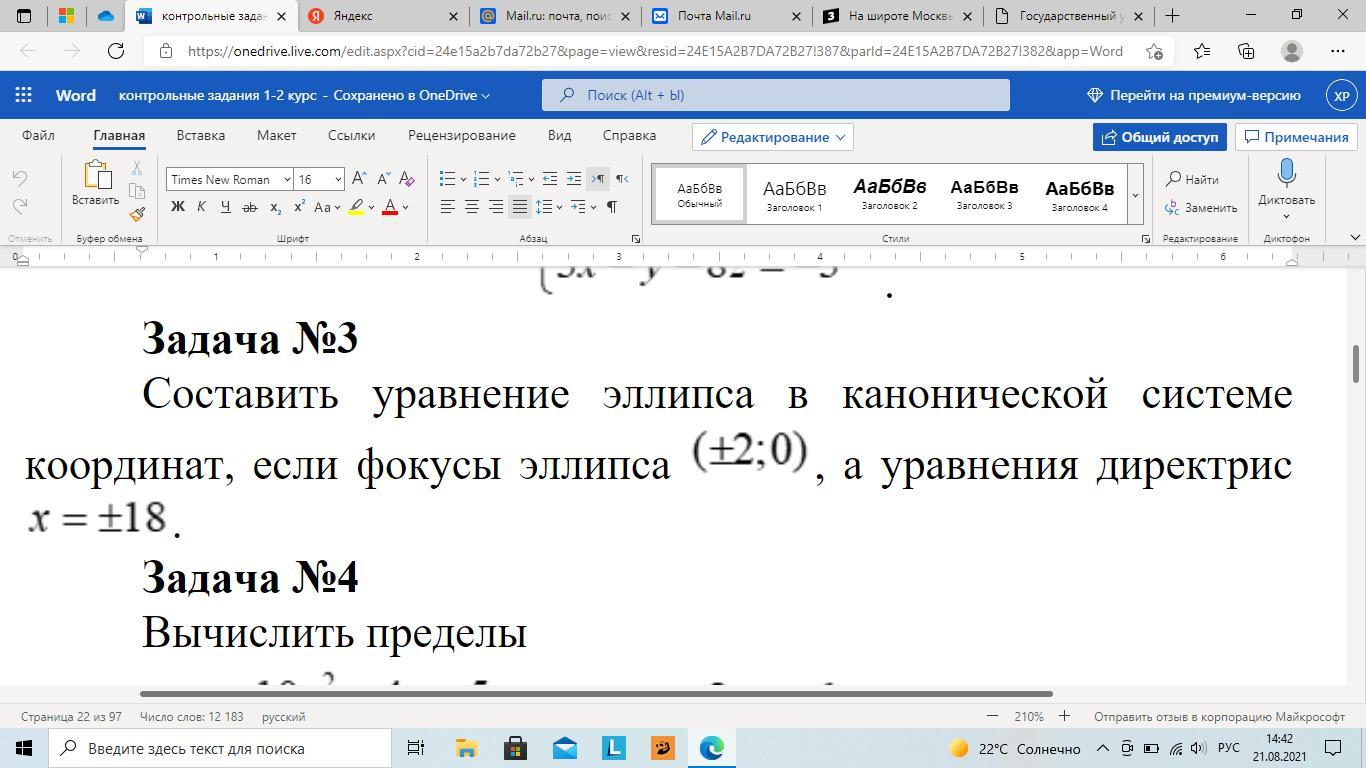1366x768 pixels.
Task: Expand the styles gallery arrow
Action: tap(1135, 195)
